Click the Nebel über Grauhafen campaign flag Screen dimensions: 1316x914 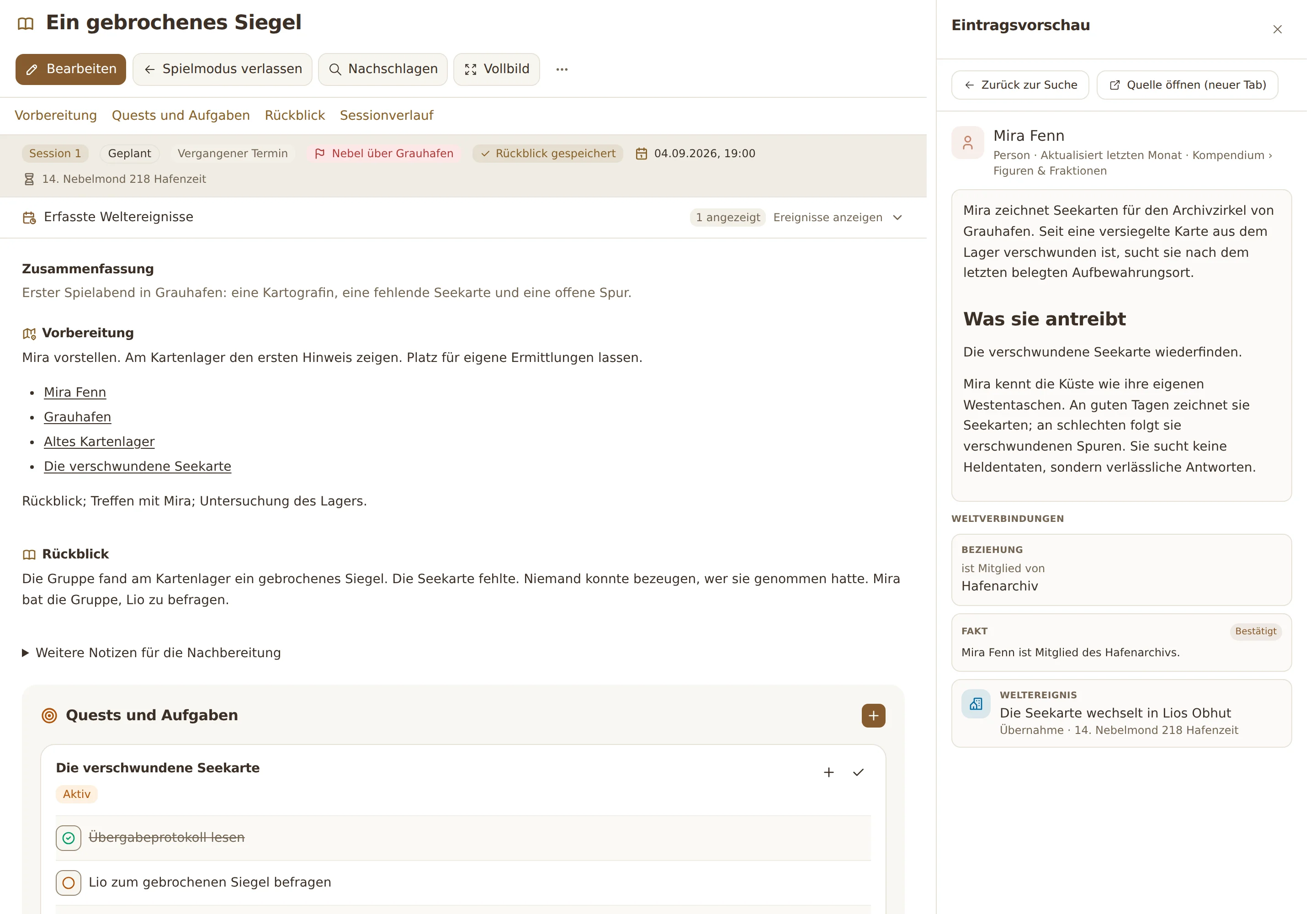(384, 154)
